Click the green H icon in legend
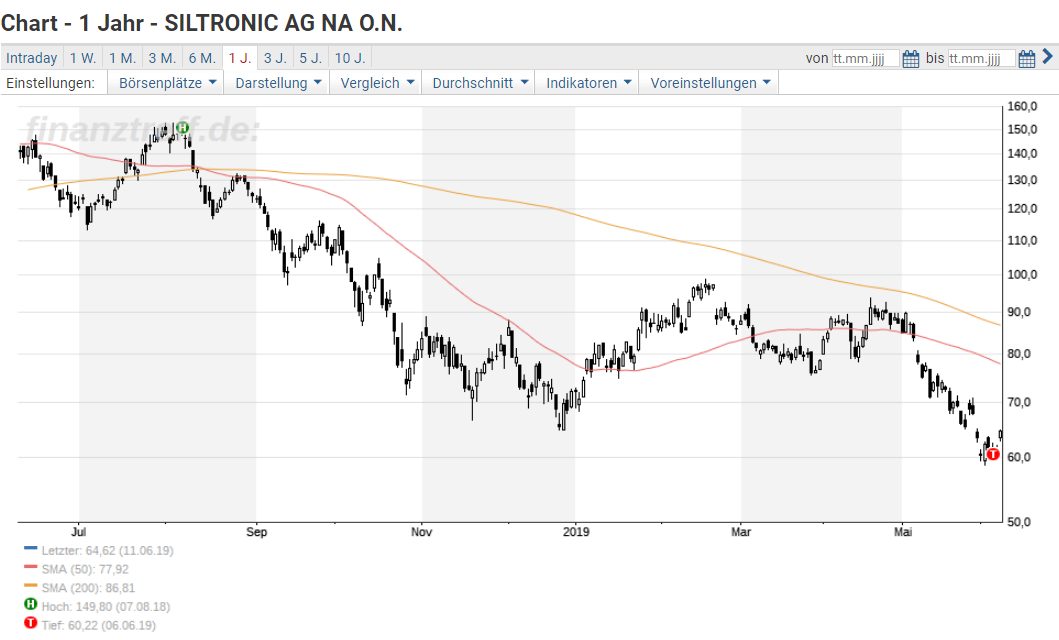 pyautogui.click(x=30, y=604)
